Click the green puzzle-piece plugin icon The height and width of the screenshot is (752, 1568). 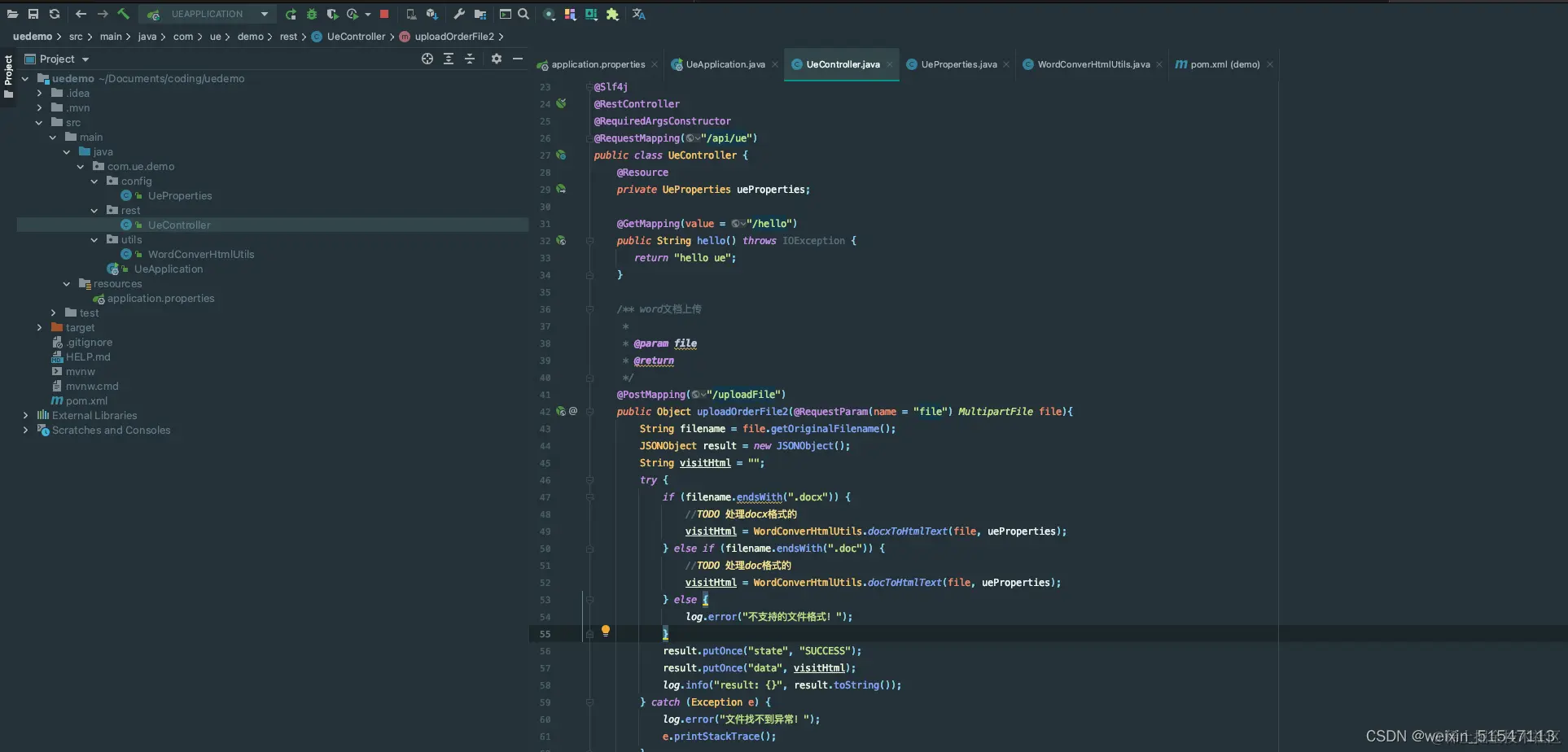[612, 14]
